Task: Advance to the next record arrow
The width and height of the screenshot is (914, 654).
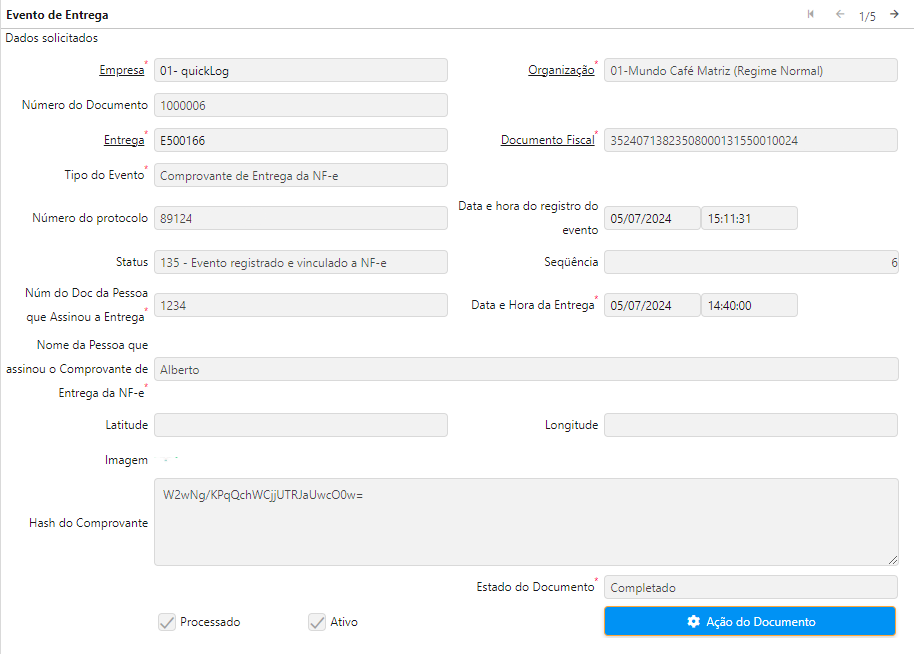Action: tap(894, 14)
